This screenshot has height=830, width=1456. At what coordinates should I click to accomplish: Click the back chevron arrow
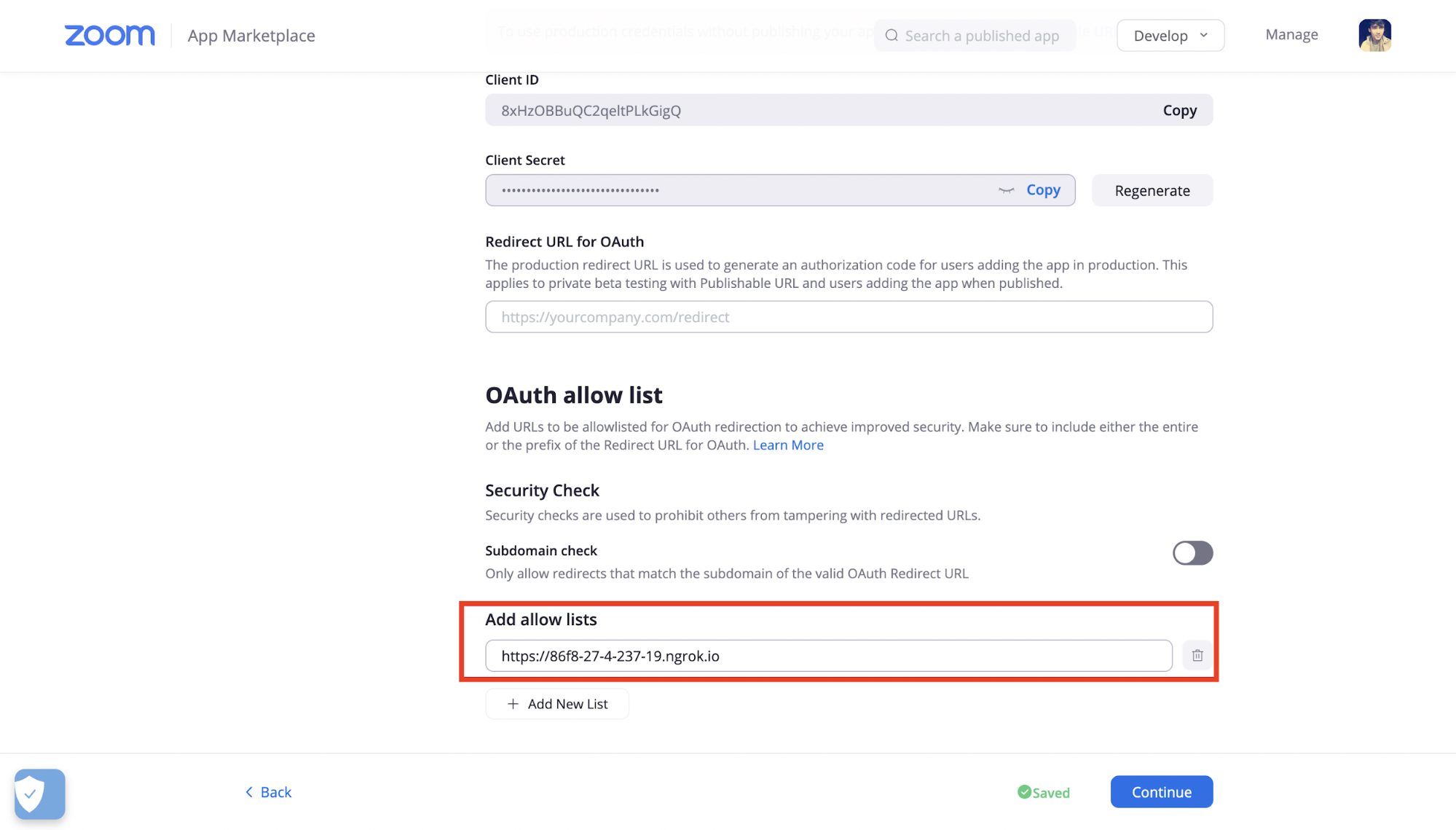249,791
